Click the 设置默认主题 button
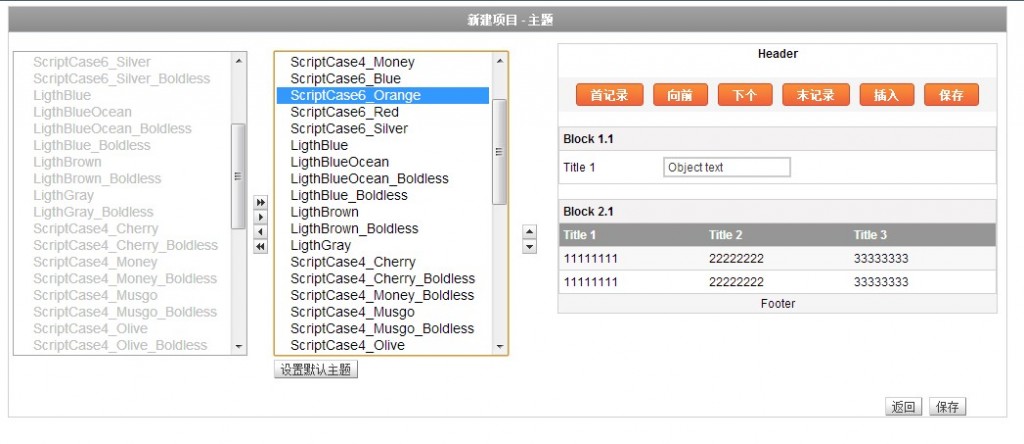Viewport: 1024px width, 444px height. [316, 370]
